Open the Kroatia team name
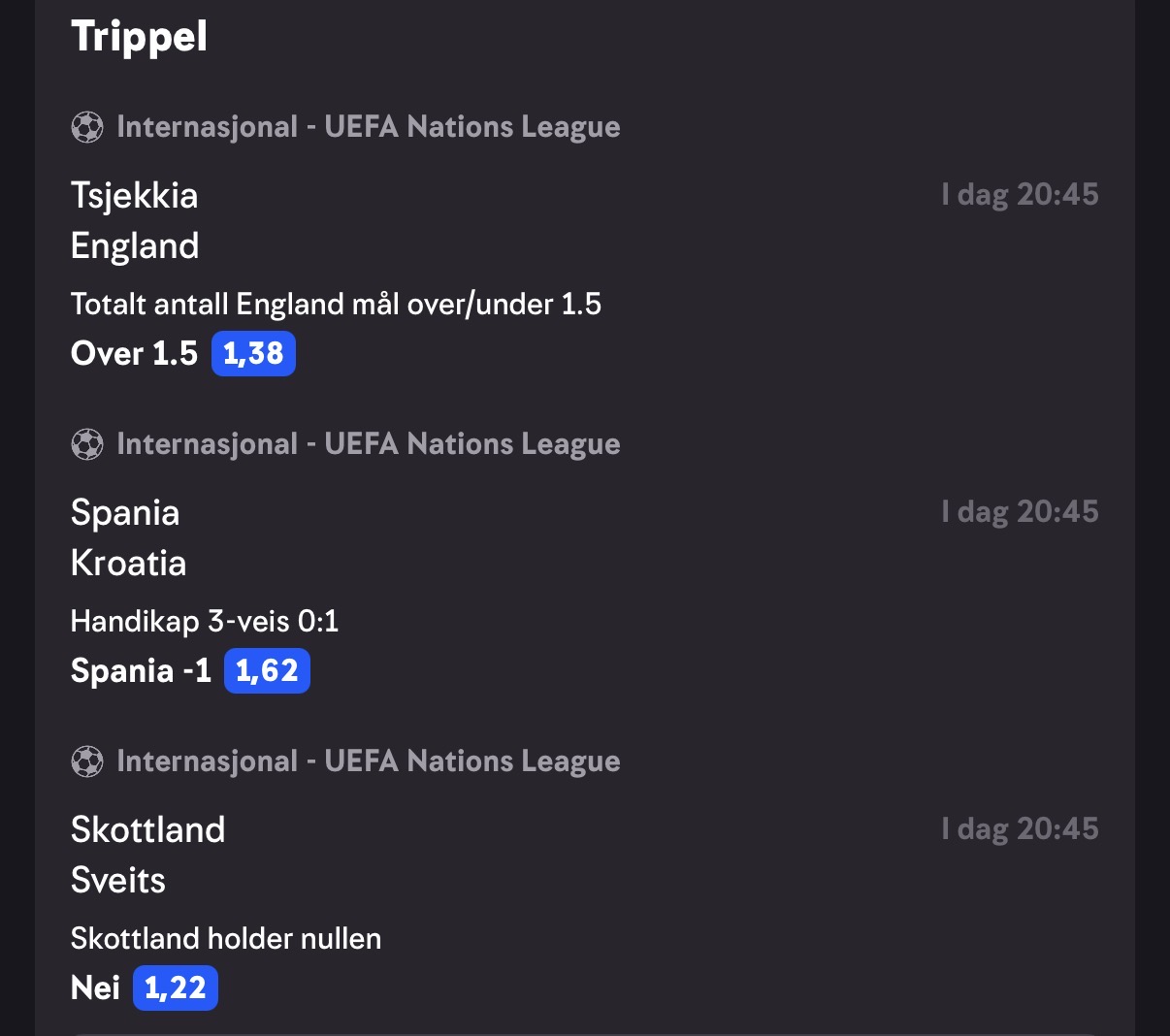1170x1036 pixels. tap(128, 564)
